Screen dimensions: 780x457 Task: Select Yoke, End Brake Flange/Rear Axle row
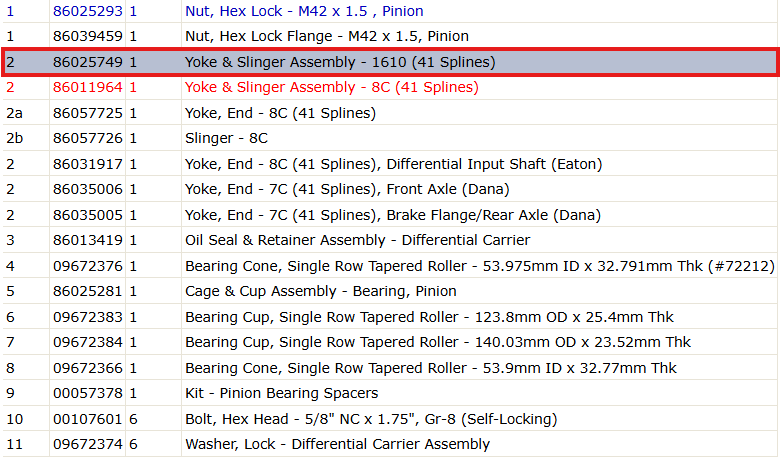coord(390,215)
